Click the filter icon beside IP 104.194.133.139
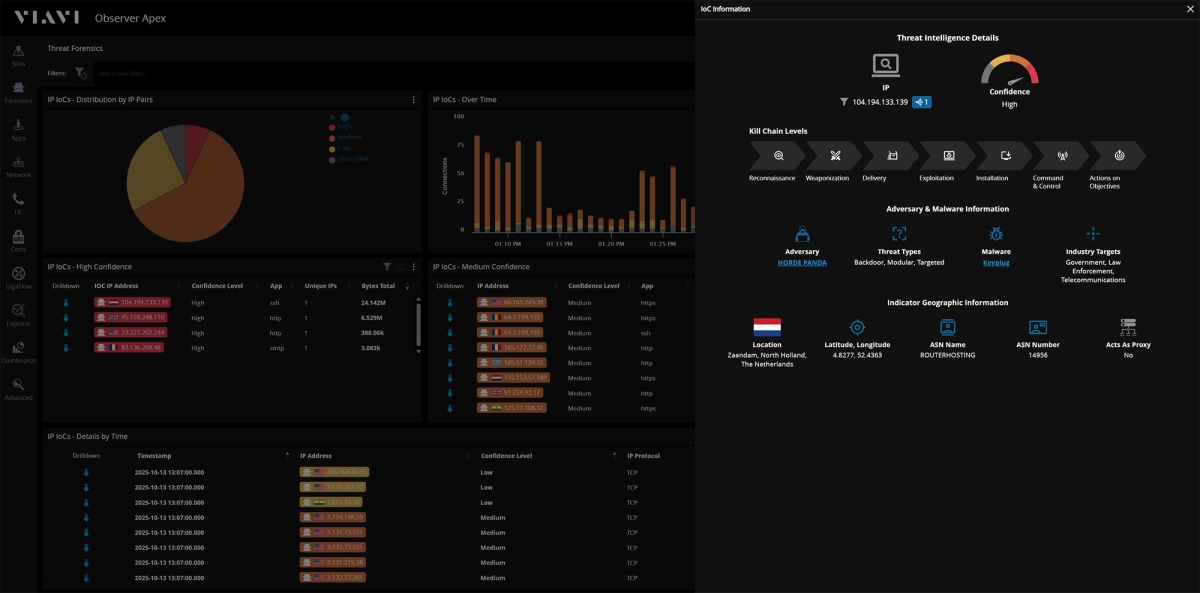This screenshot has width=1200, height=593. click(x=844, y=102)
